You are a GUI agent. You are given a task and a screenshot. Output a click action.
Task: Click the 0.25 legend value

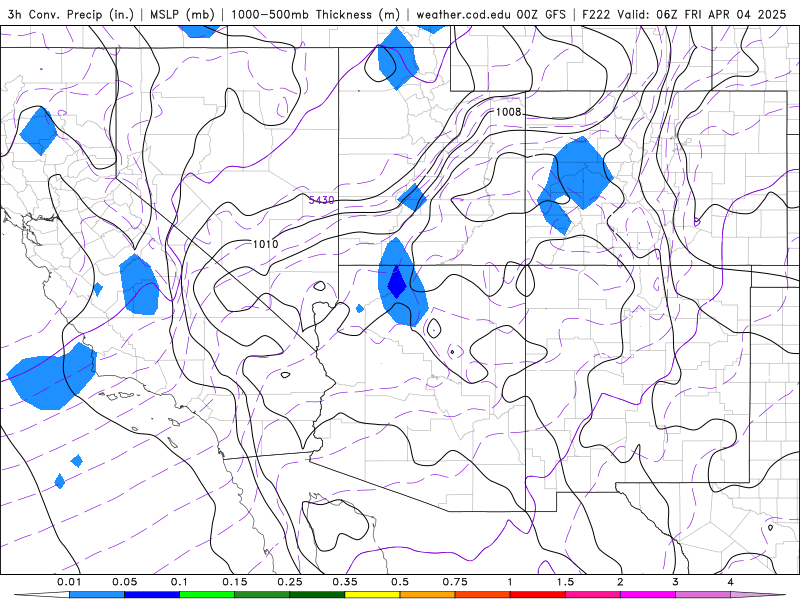(290, 582)
